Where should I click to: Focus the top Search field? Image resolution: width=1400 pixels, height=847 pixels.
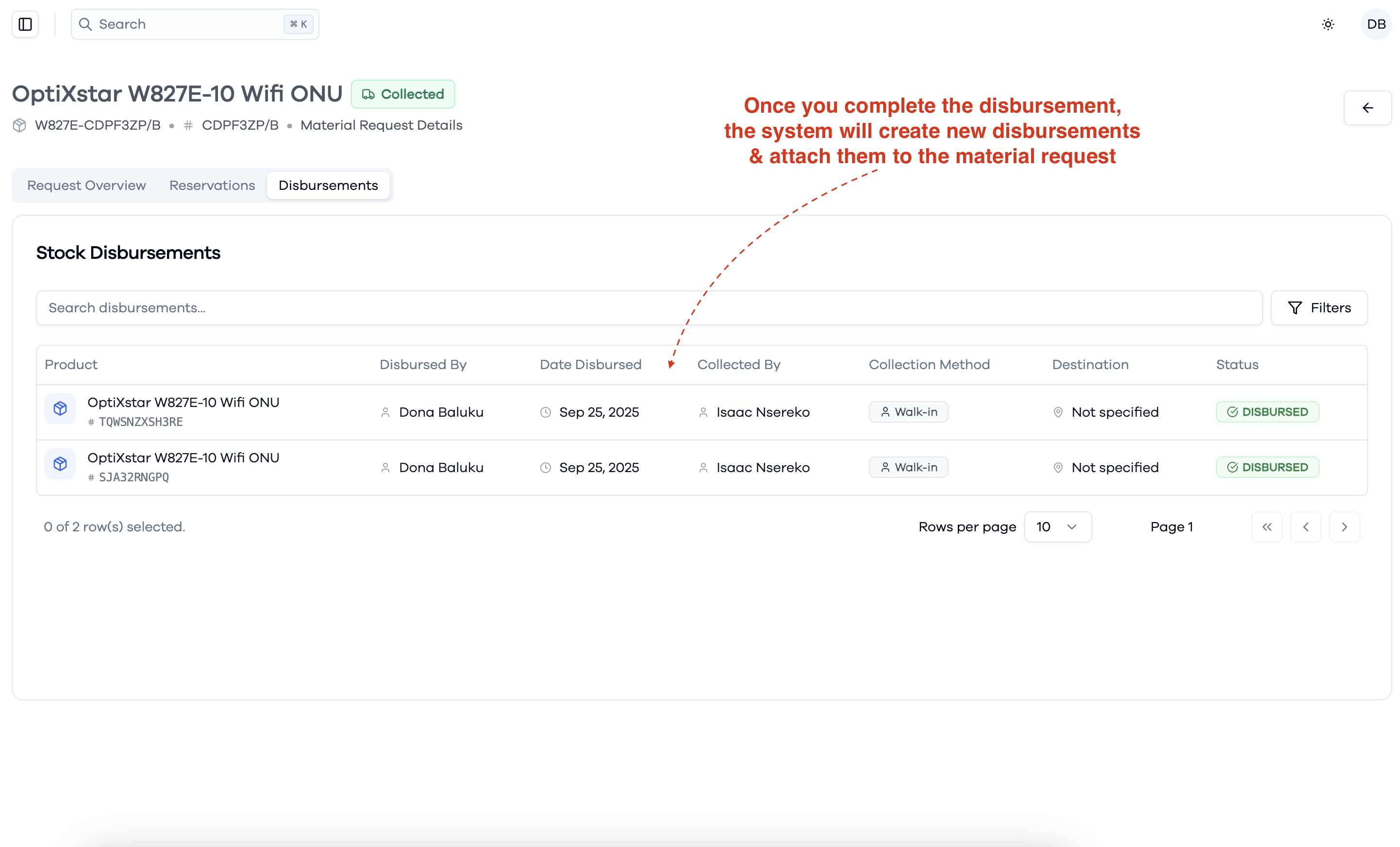point(195,24)
